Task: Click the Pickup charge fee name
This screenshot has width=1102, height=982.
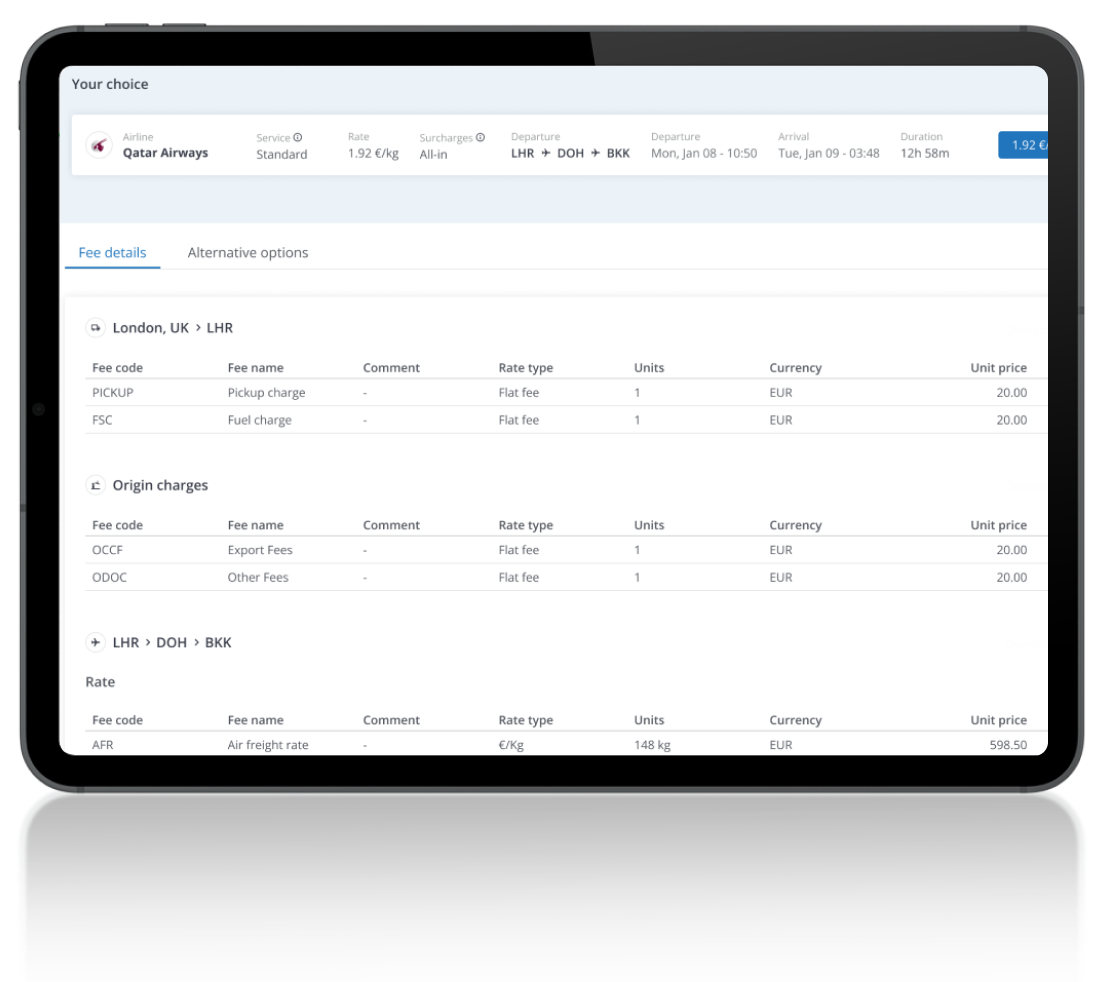Action: (x=266, y=392)
